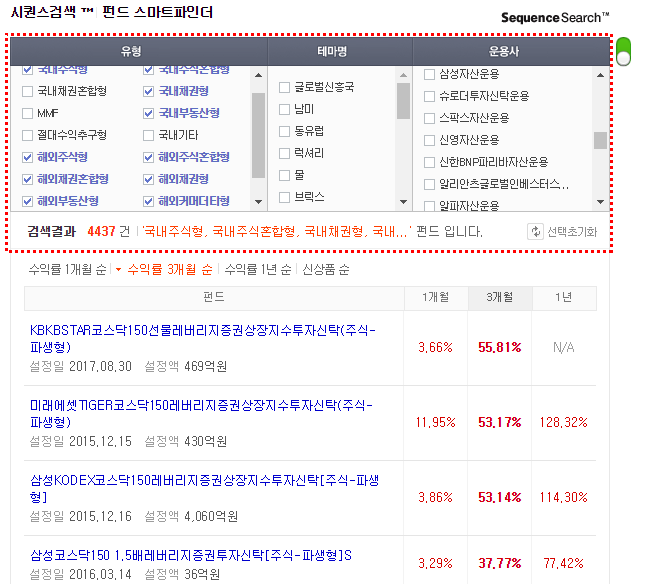The image size is (645, 584).
Task: Uncheck the 국내채권형 checkbox
Action: click(148, 91)
